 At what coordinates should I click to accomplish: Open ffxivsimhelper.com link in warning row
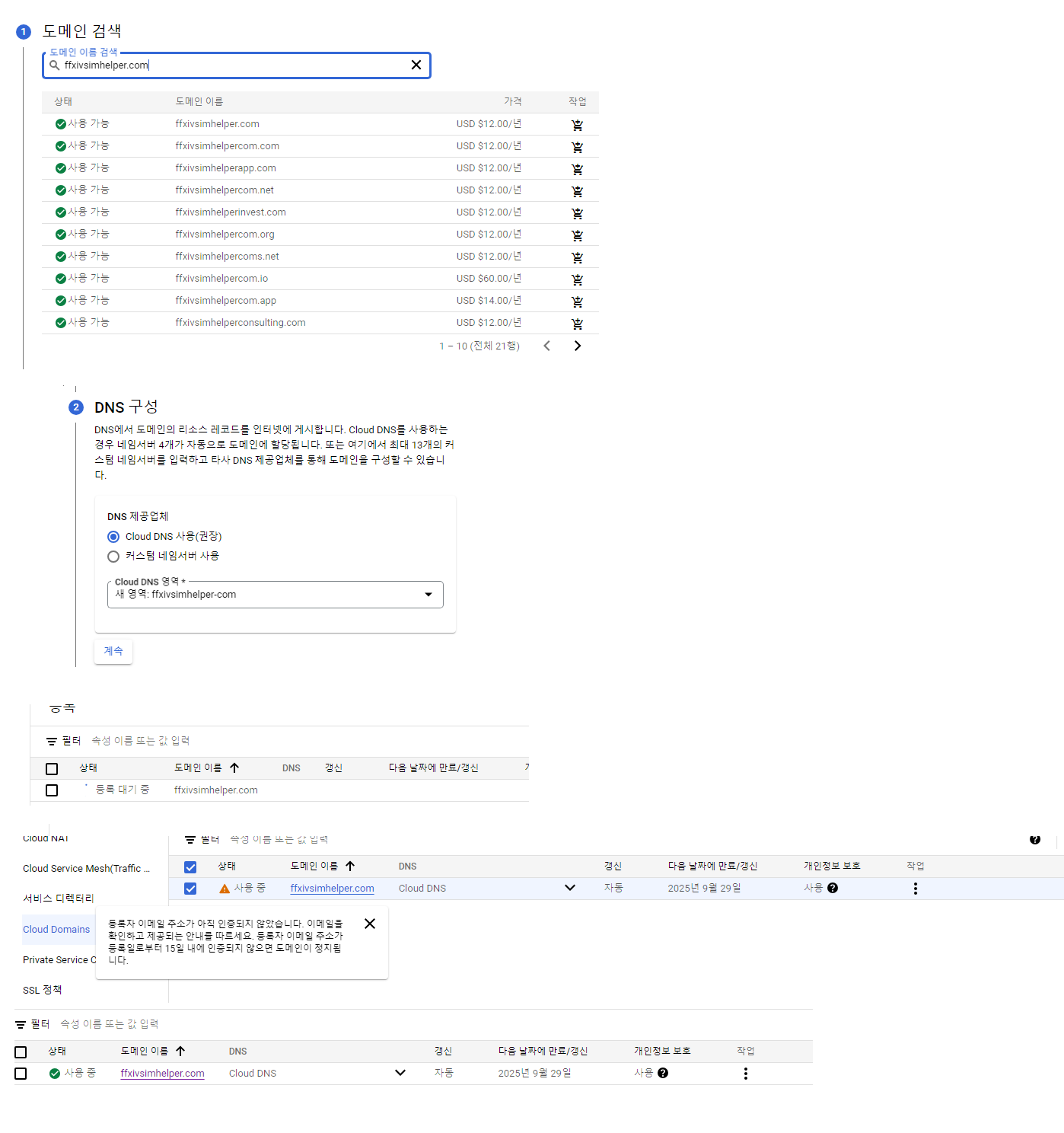click(332, 889)
